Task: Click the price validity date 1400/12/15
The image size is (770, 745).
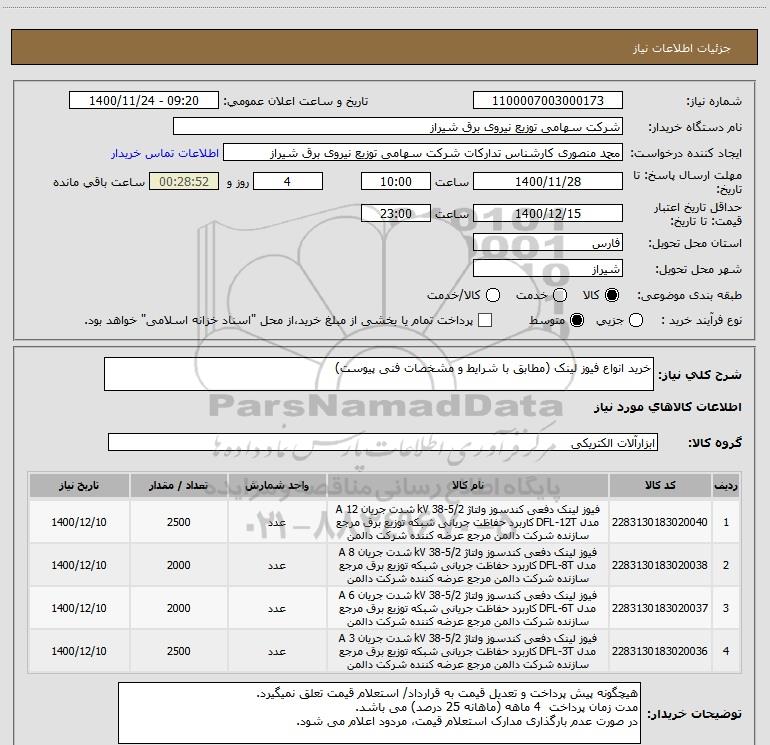Action: pyautogui.click(x=548, y=214)
